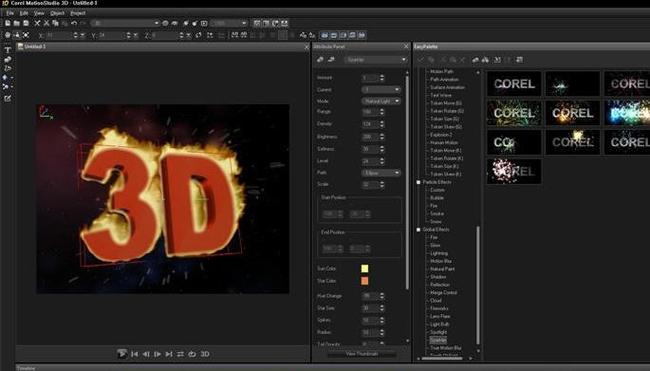Close the Attribute Panel
This screenshot has height=371, width=650.
(406, 47)
